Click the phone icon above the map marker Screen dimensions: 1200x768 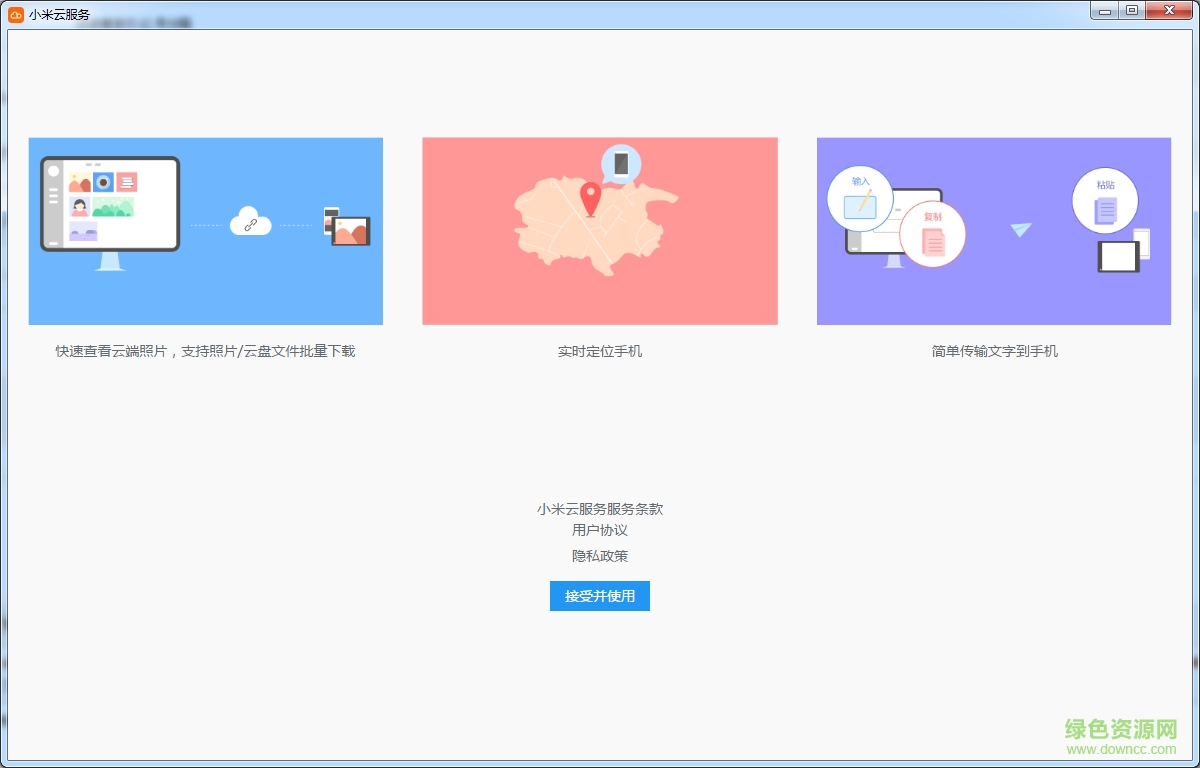[x=621, y=164]
